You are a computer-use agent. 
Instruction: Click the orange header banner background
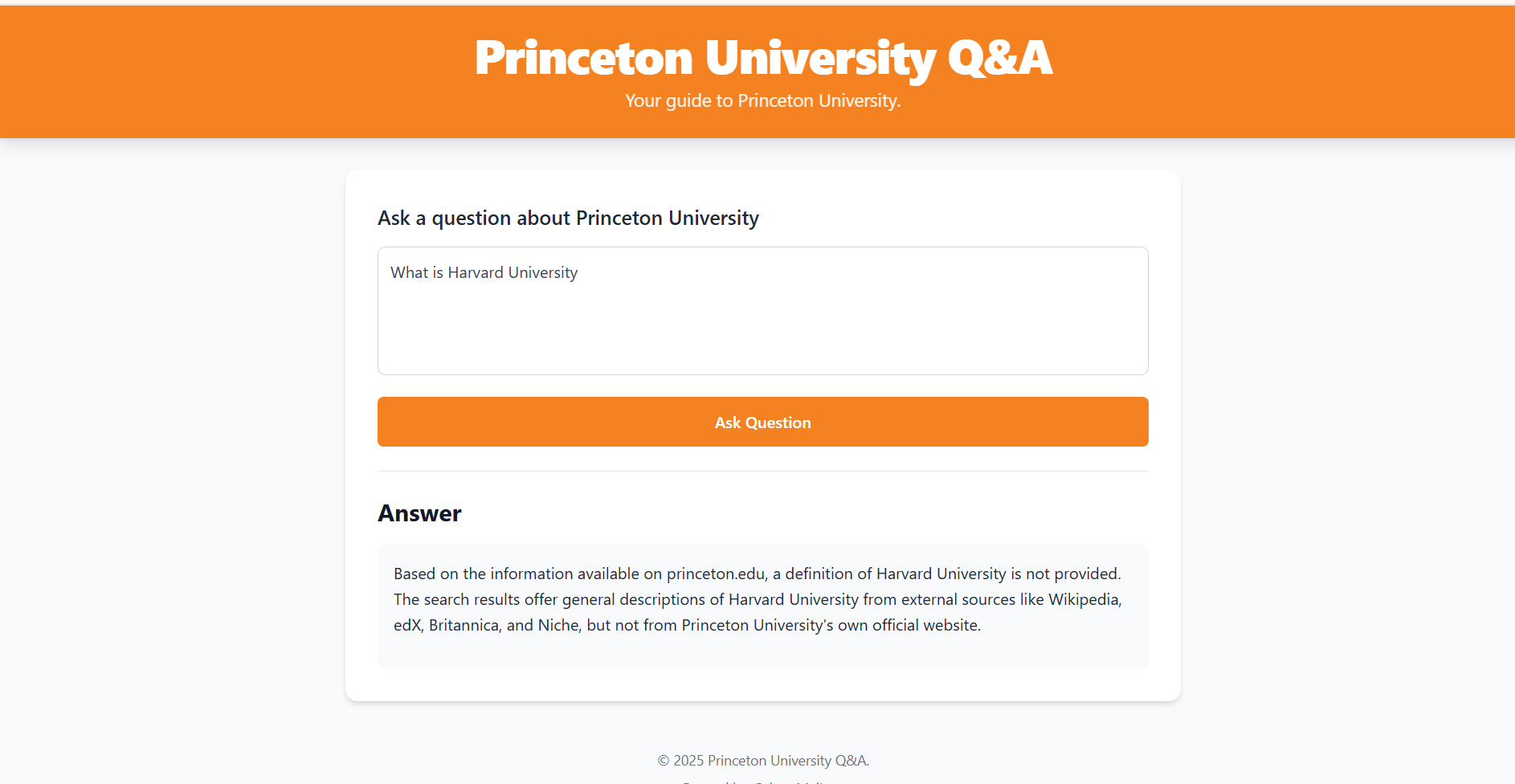point(241,72)
